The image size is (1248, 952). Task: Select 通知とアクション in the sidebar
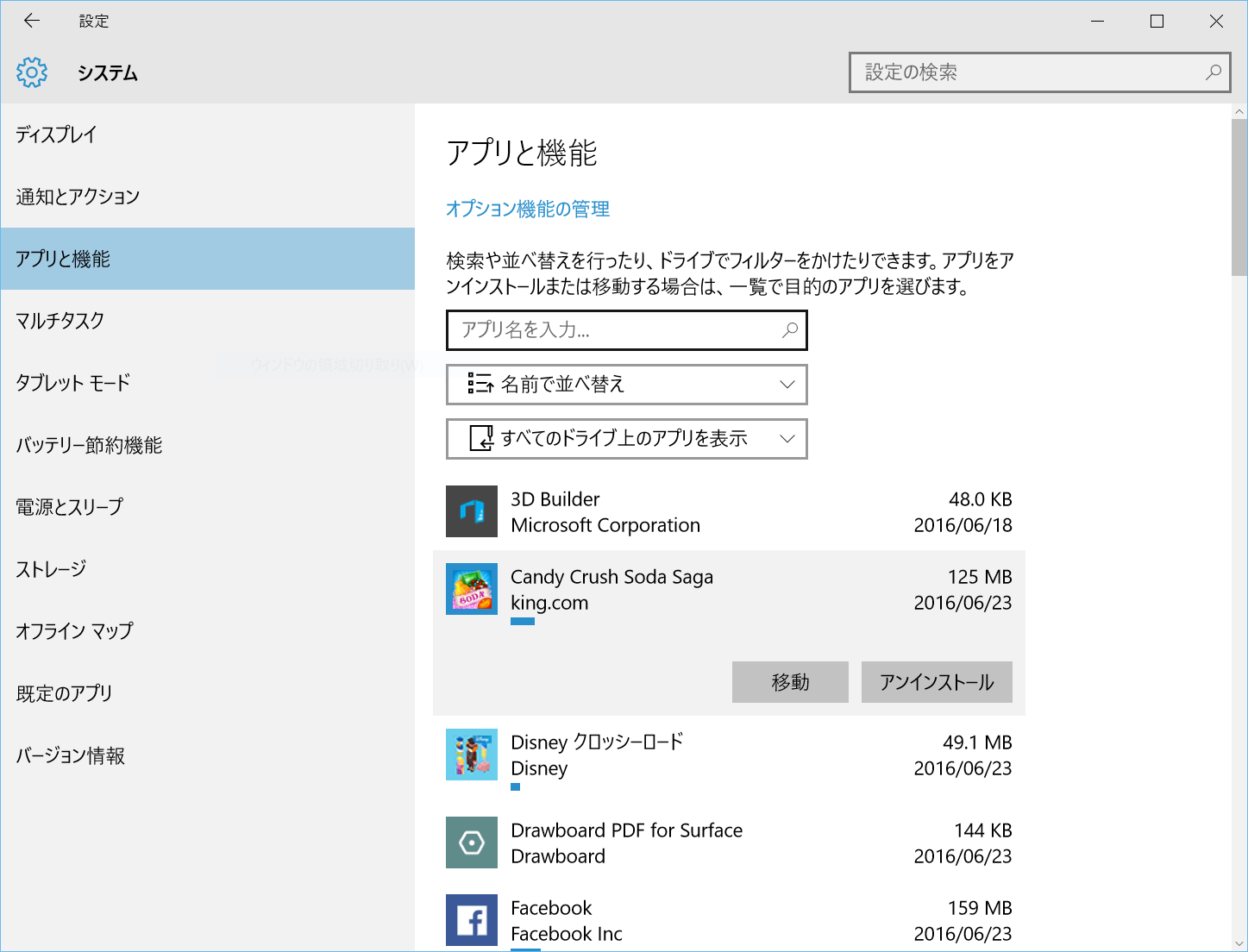coord(208,197)
